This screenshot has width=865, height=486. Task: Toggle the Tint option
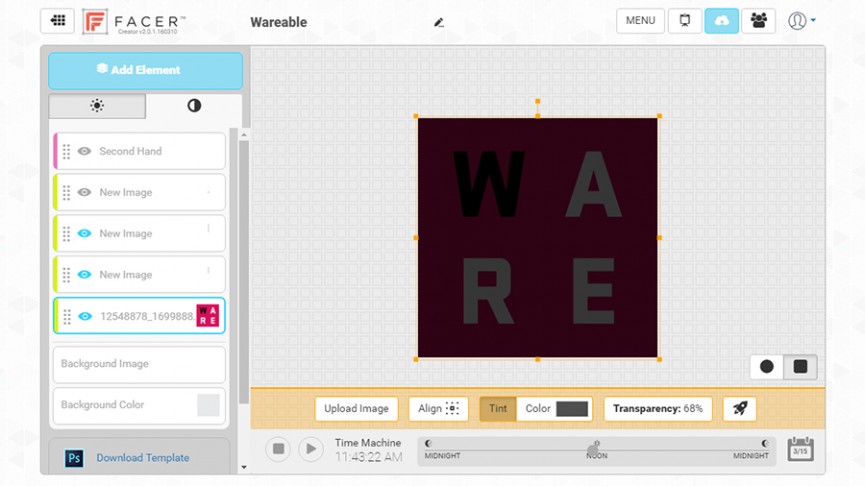(498, 409)
